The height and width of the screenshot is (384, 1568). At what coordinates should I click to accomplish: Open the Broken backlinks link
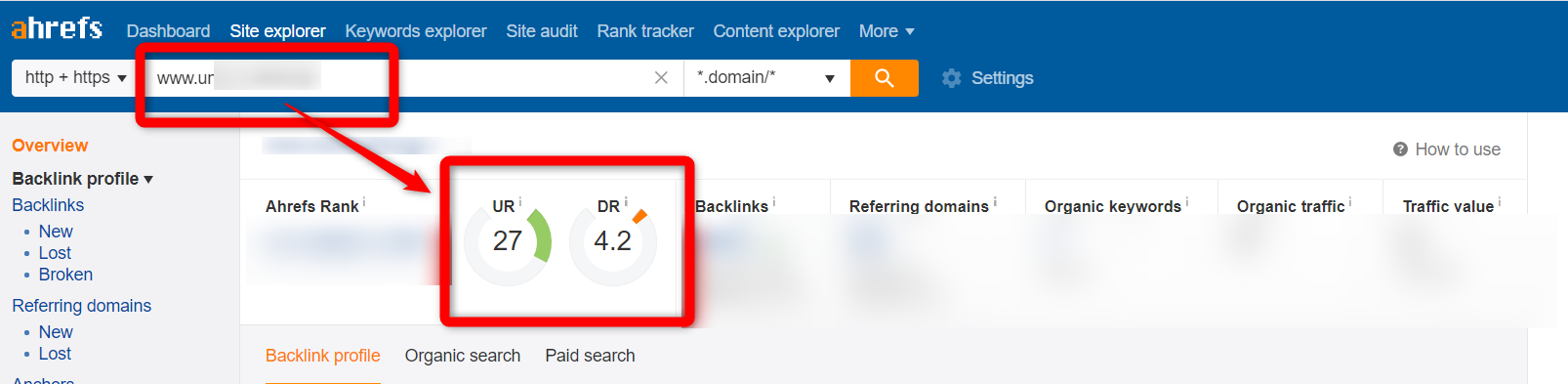click(x=65, y=275)
